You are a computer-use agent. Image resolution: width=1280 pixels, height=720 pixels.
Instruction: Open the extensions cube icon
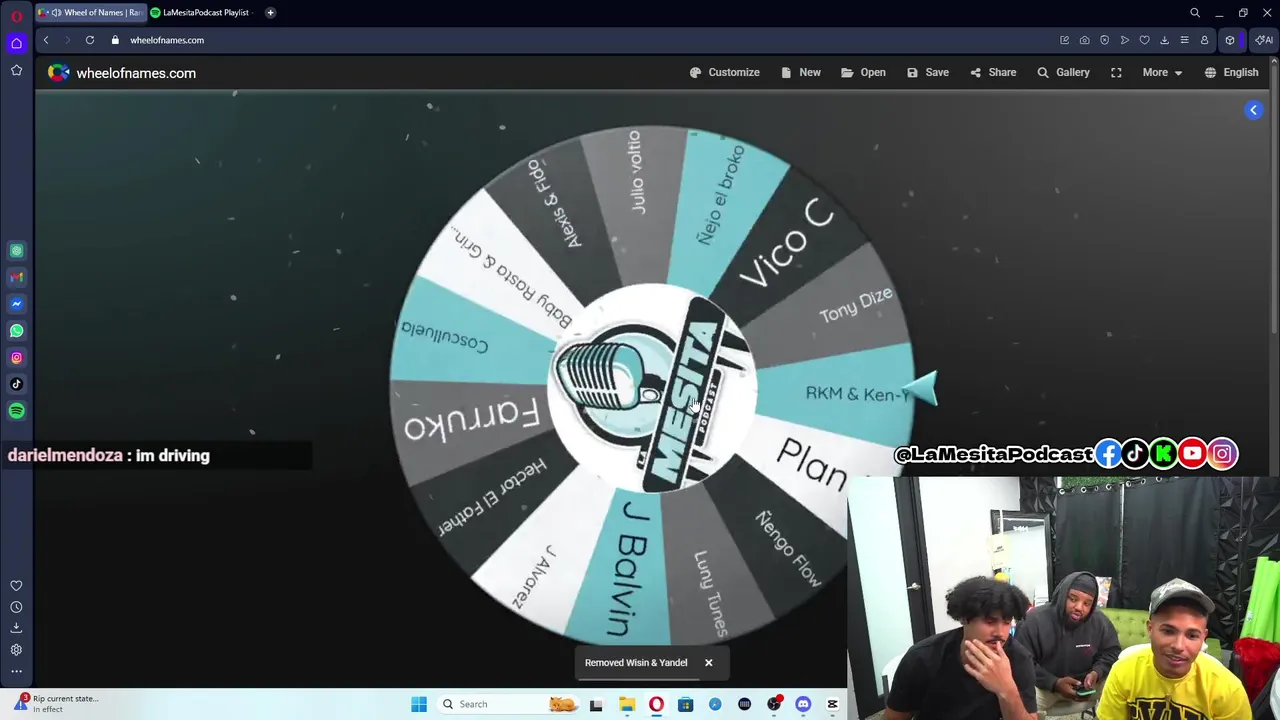point(1230,40)
